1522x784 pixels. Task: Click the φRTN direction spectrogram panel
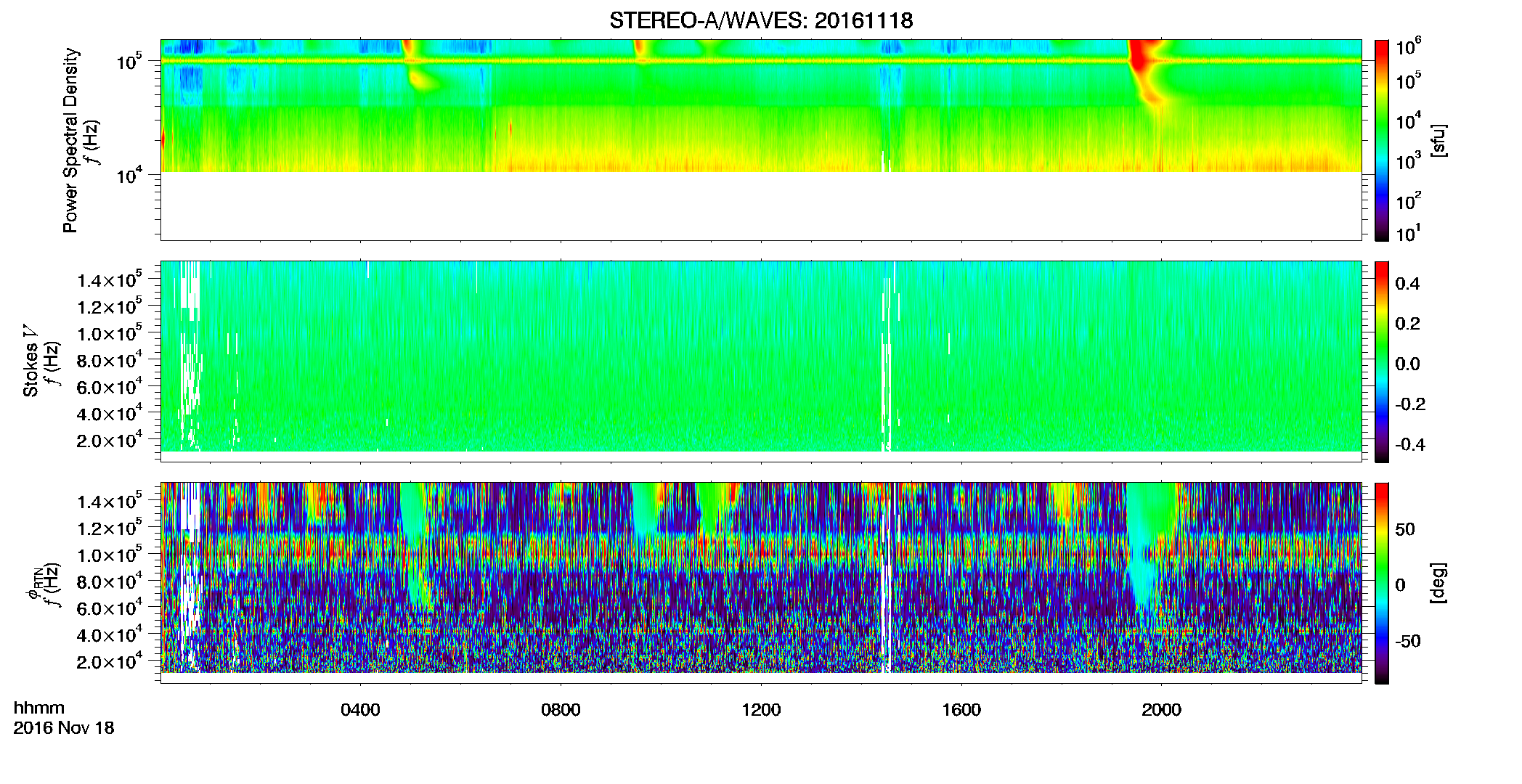761,583
